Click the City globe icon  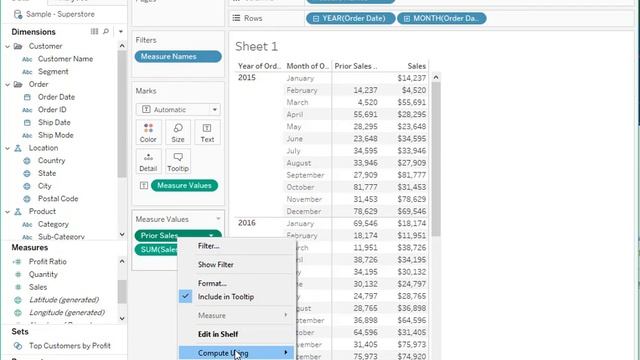click(x=27, y=186)
